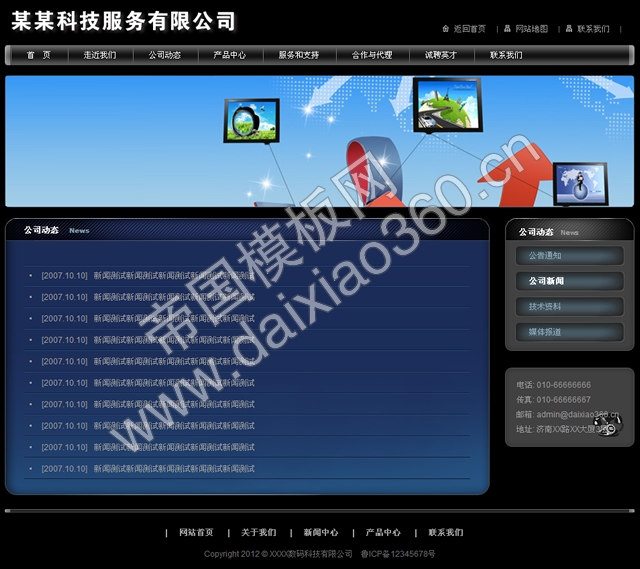640x569 pixels.
Task: Select 合作与代理 in the navigation bar
Action: point(372,55)
